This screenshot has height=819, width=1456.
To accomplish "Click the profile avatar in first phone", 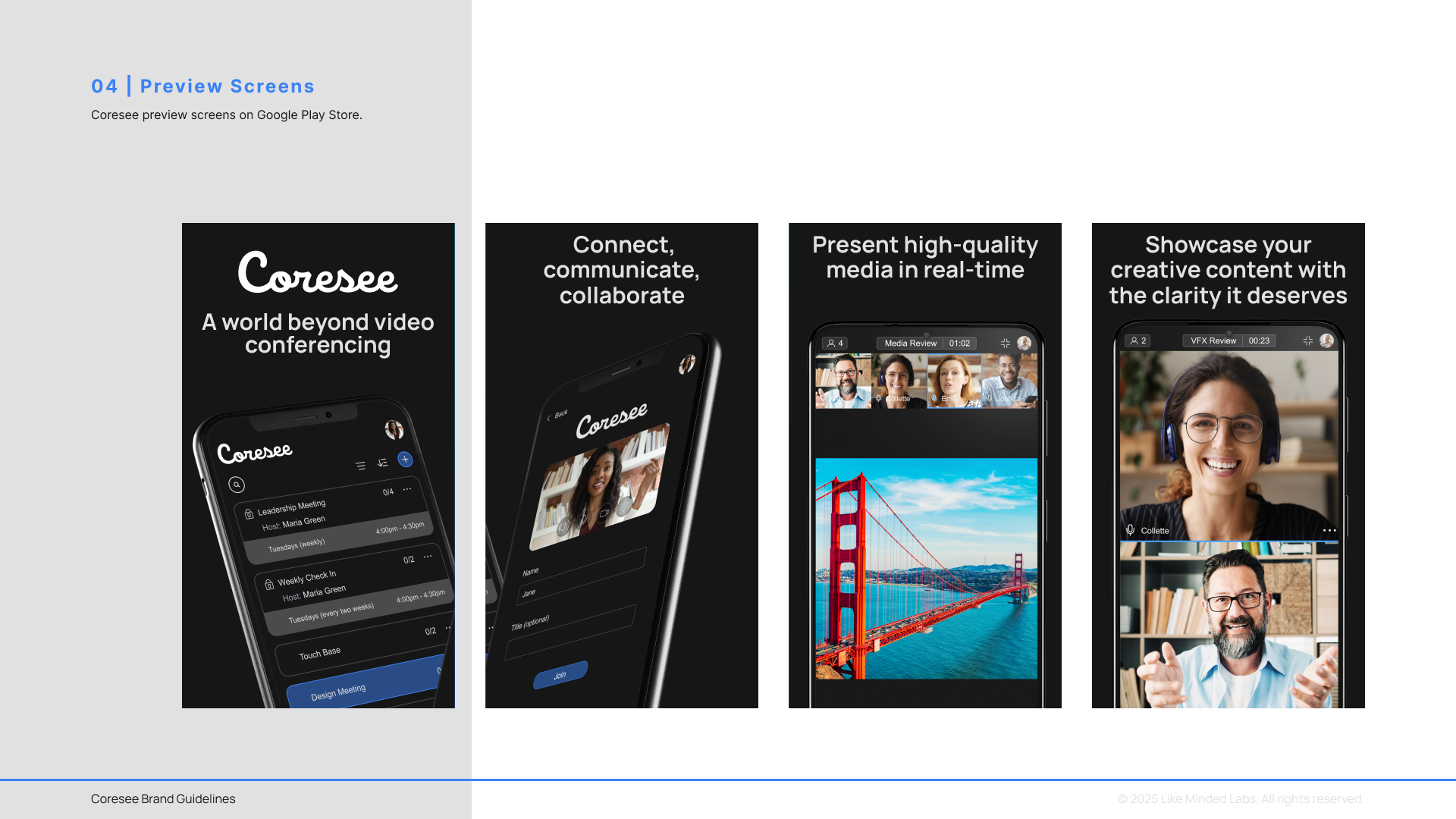I will pyautogui.click(x=394, y=430).
